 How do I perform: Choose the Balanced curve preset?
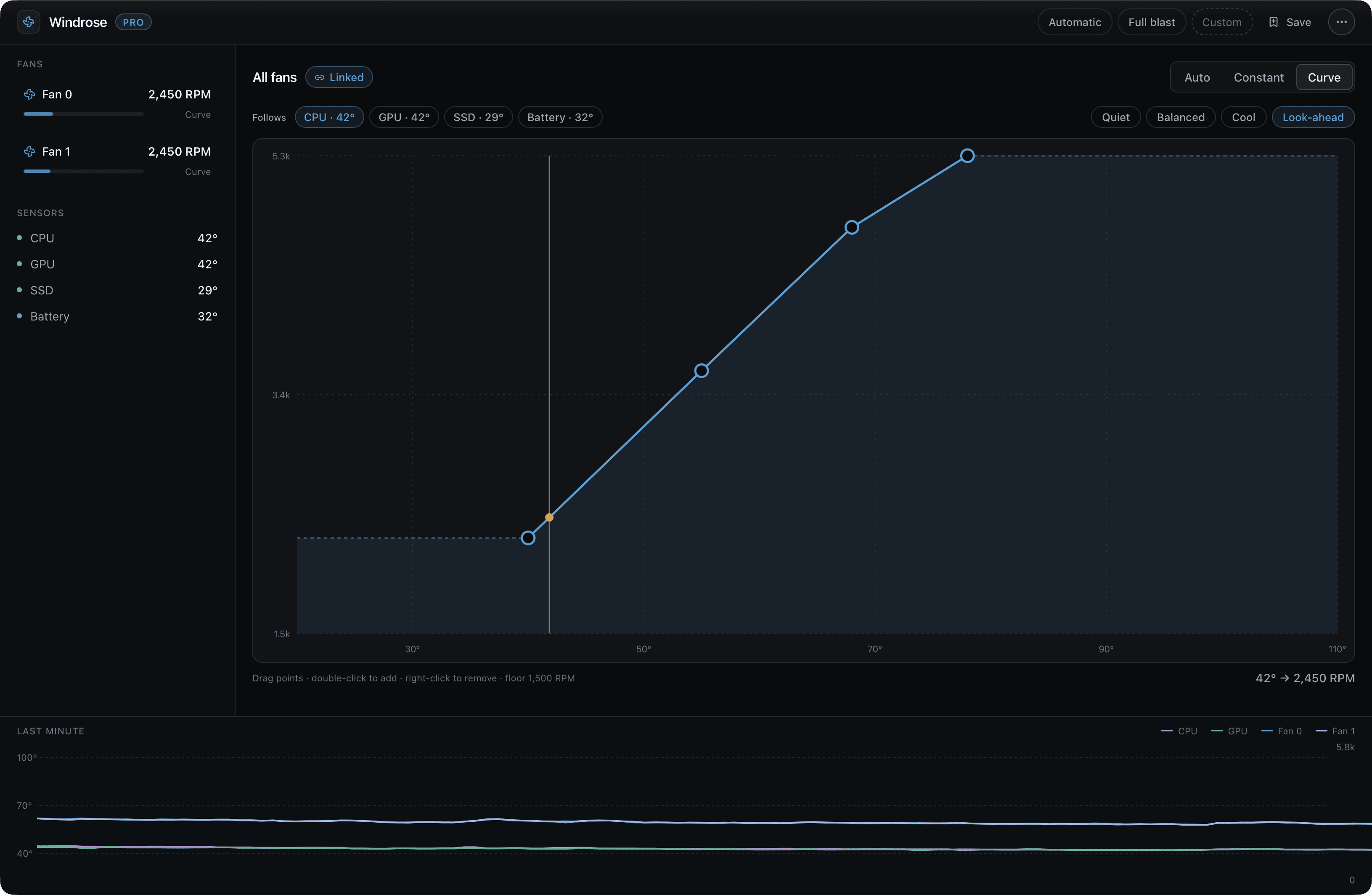(1180, 117)
